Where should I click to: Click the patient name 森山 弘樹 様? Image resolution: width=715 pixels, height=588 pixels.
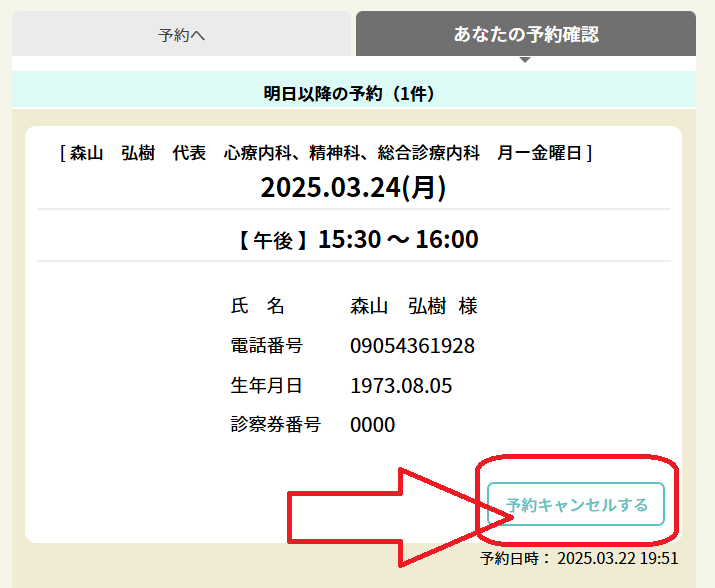[413, 306]
